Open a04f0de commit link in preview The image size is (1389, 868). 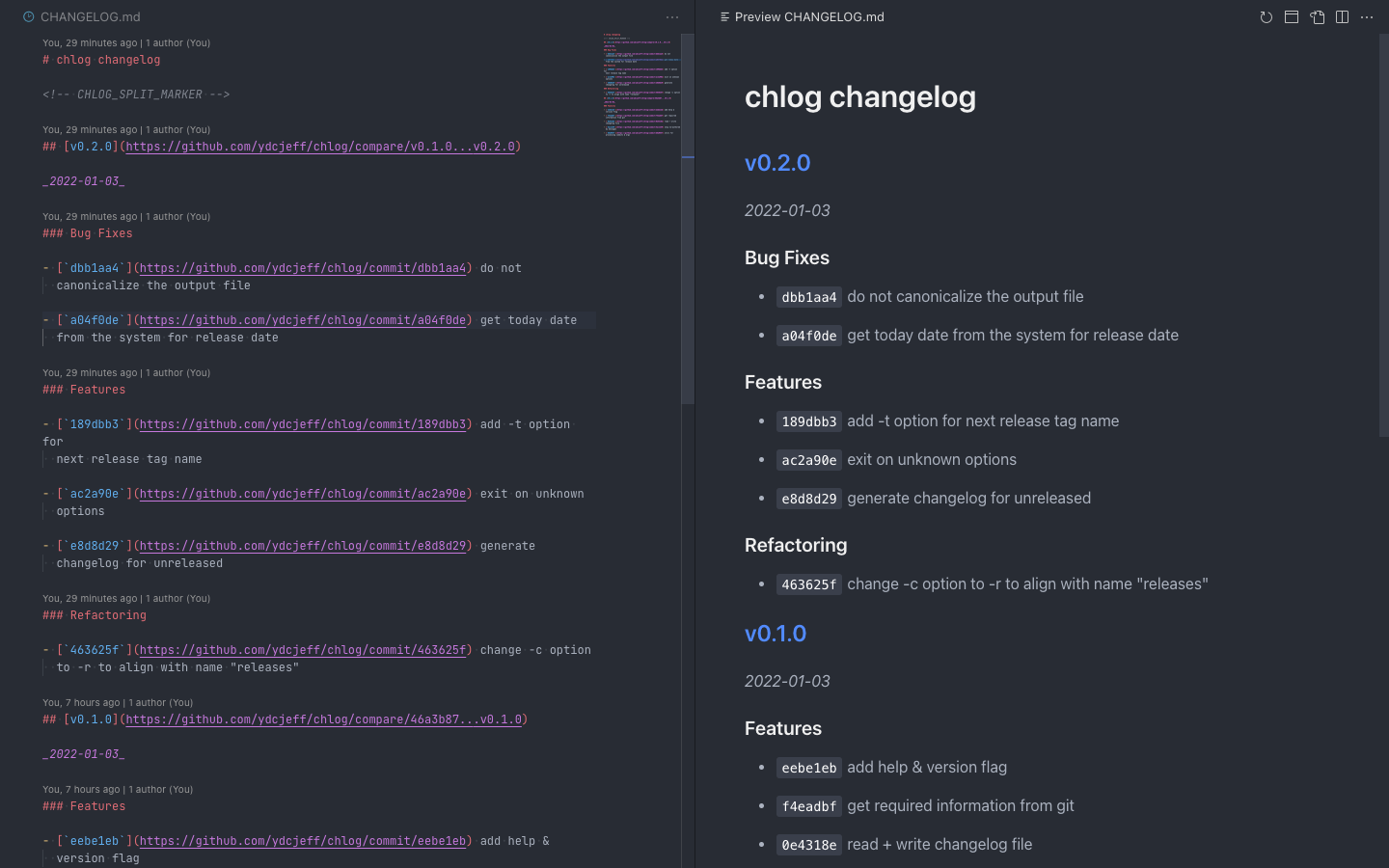pyautogui.click(x=809, y=336)
